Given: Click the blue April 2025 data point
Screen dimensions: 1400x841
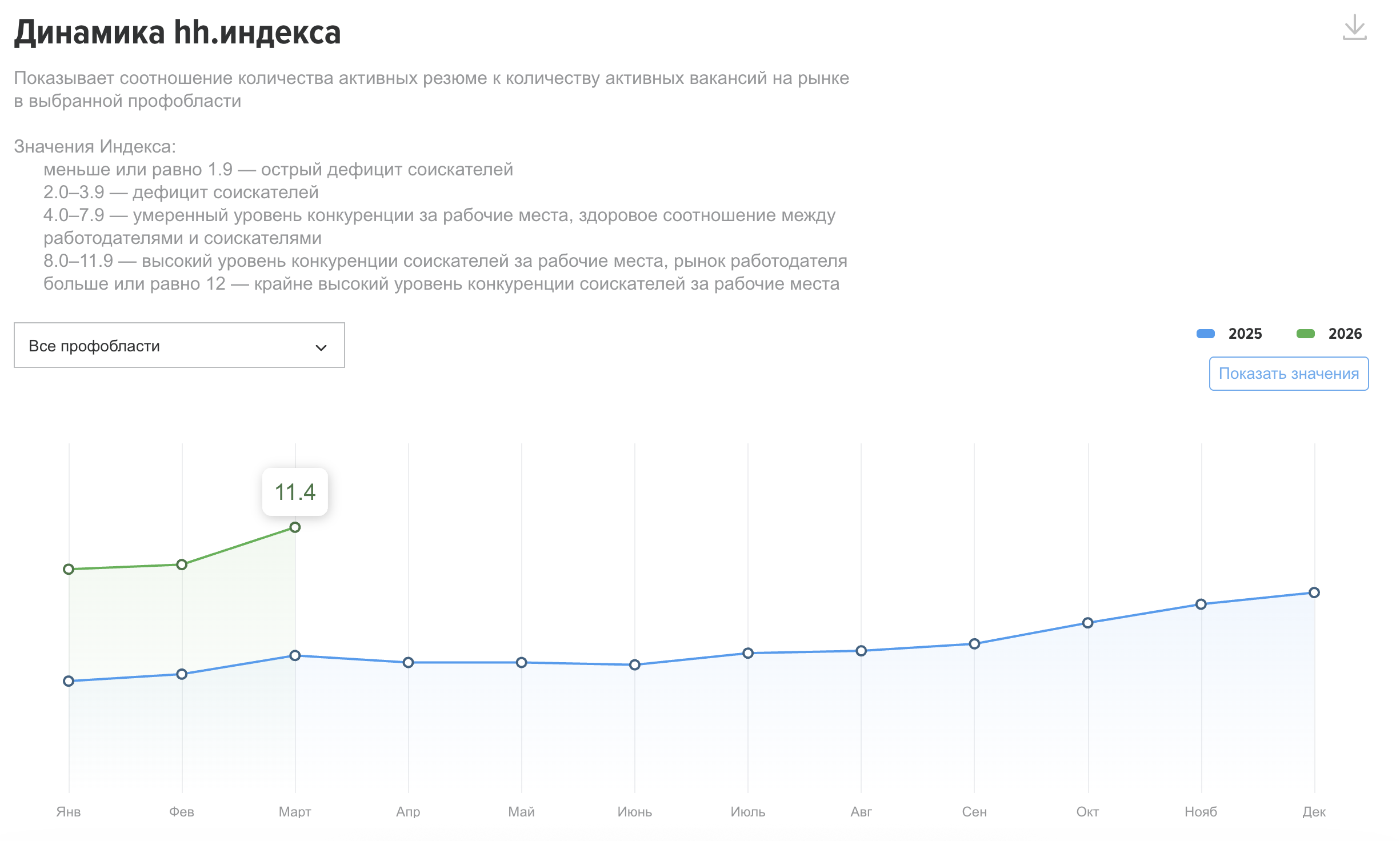Looking at the screenshot, I should (x=408, y=663).
